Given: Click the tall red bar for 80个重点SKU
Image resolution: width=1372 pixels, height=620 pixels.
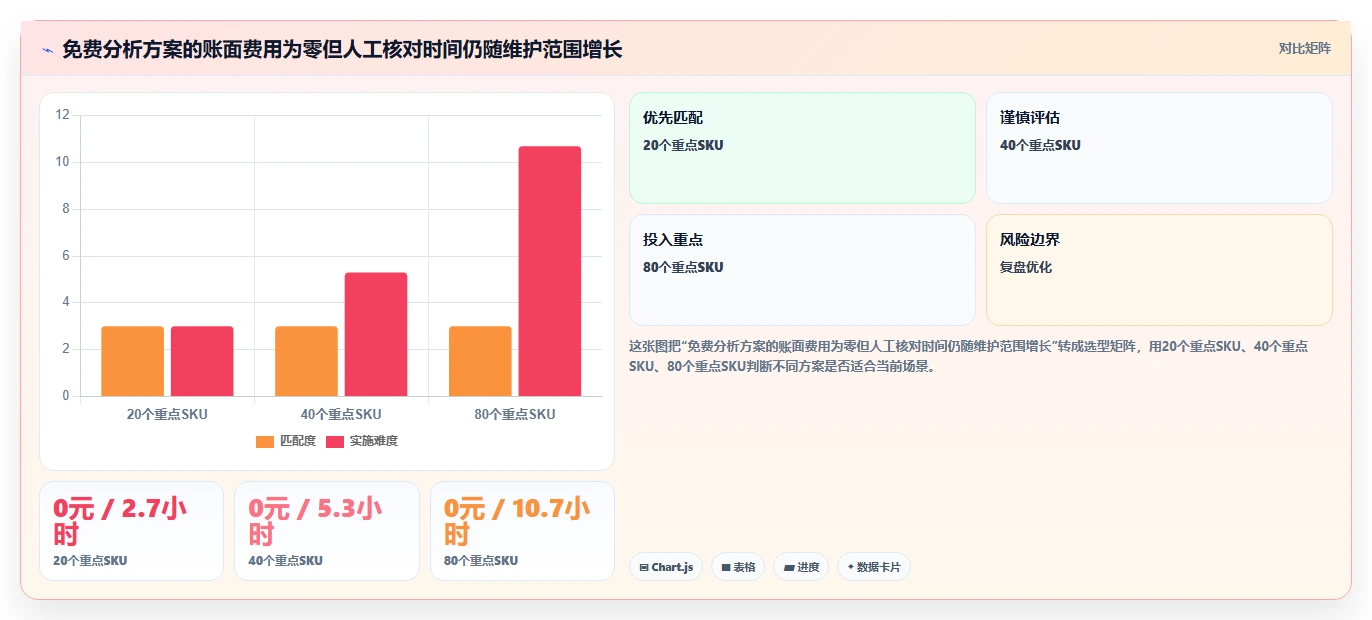Looking at the screenshot, I should pos(550,271).
